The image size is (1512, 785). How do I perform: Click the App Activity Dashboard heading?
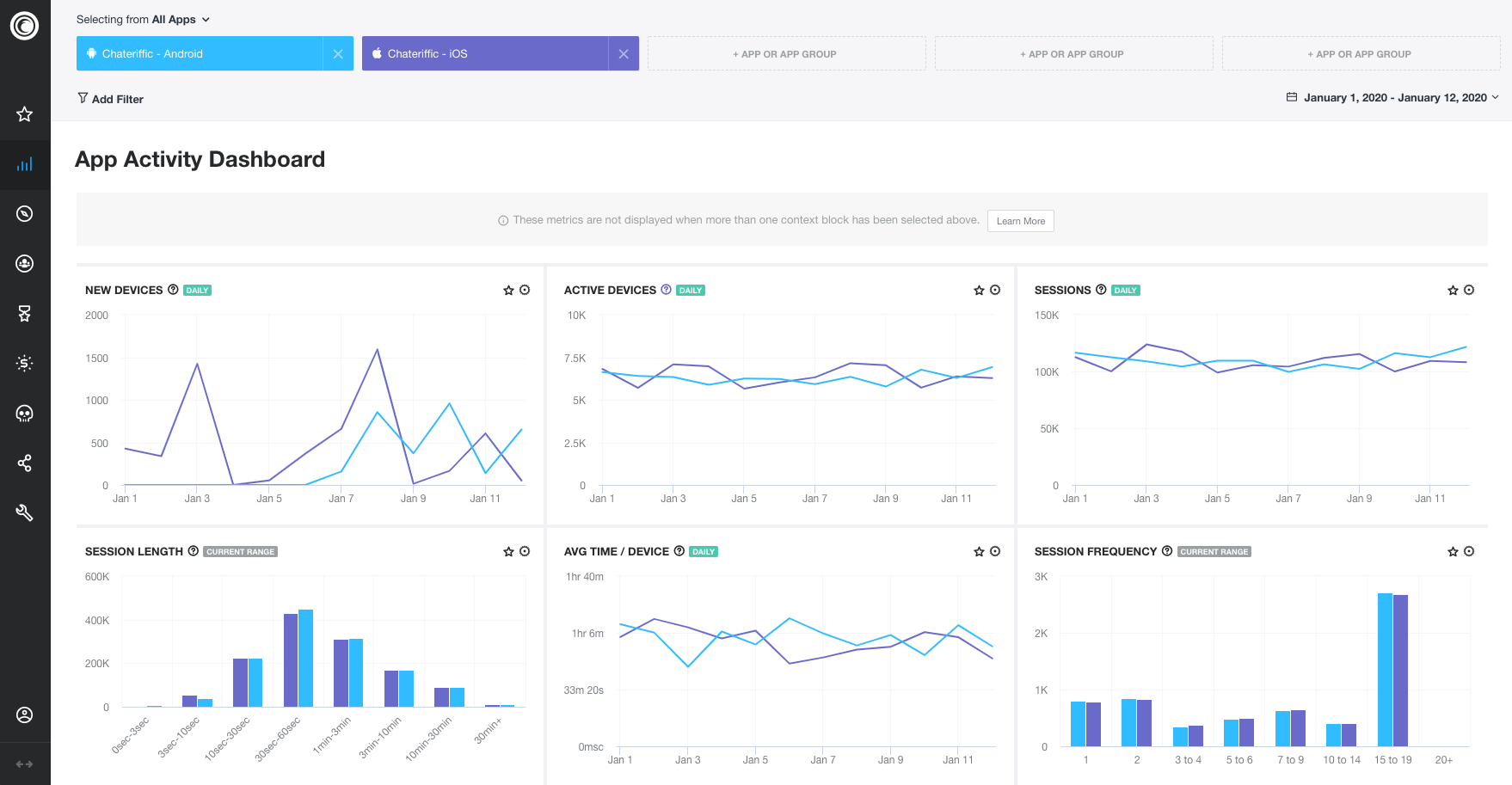[x=200, y=159]
